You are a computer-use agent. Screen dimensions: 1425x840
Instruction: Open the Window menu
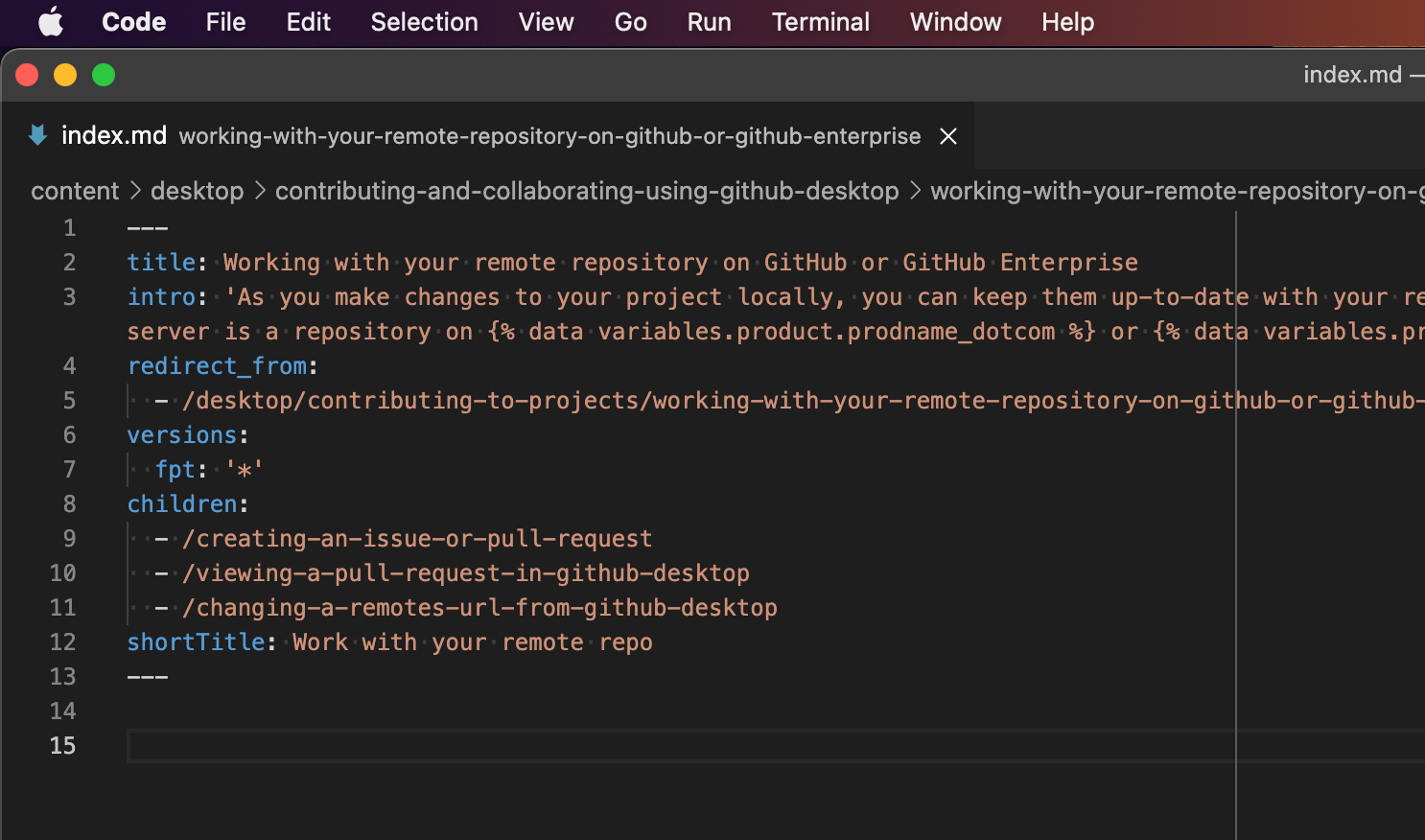(x=955, y=21)
